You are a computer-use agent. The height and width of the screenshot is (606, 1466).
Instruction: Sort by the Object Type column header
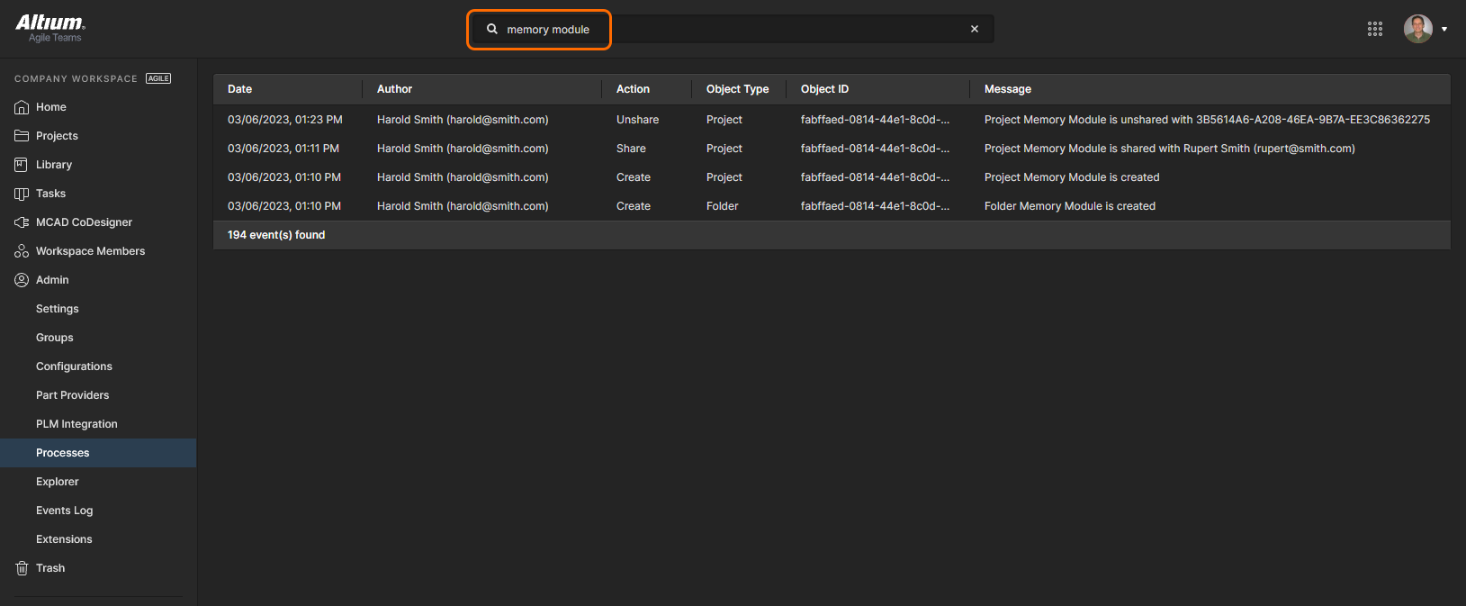pos(737,89)
